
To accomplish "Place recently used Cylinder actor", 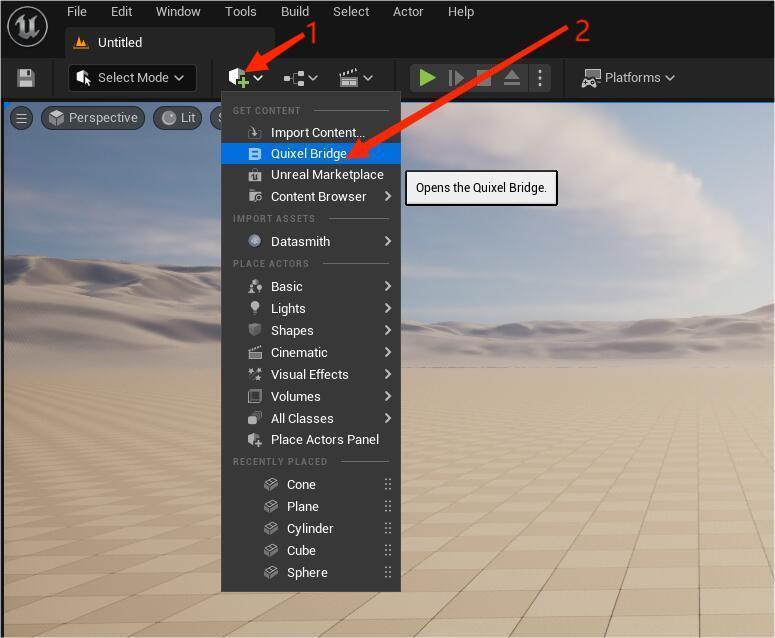I will 311,529.
